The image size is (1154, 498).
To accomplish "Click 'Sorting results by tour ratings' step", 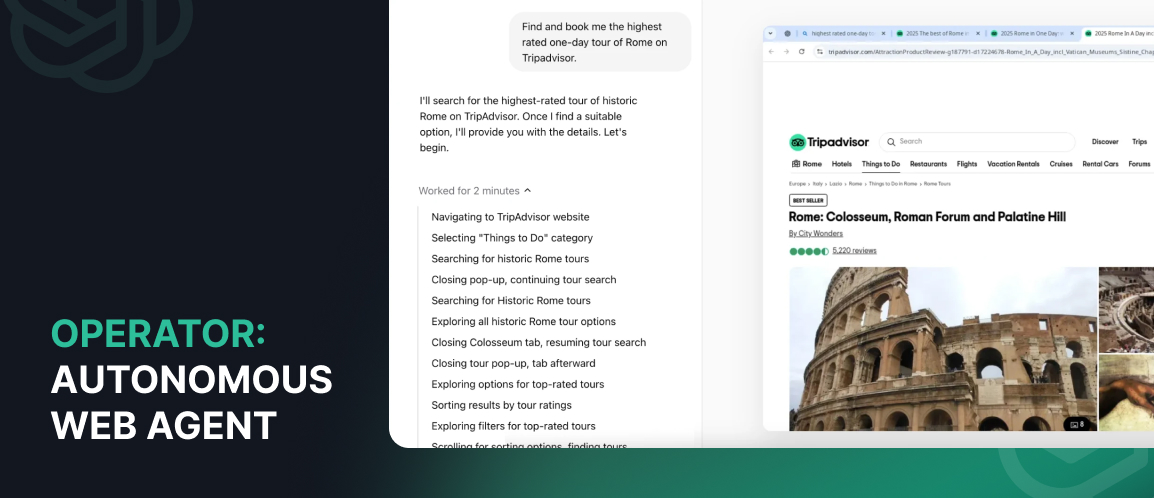I will pos(501,405).
